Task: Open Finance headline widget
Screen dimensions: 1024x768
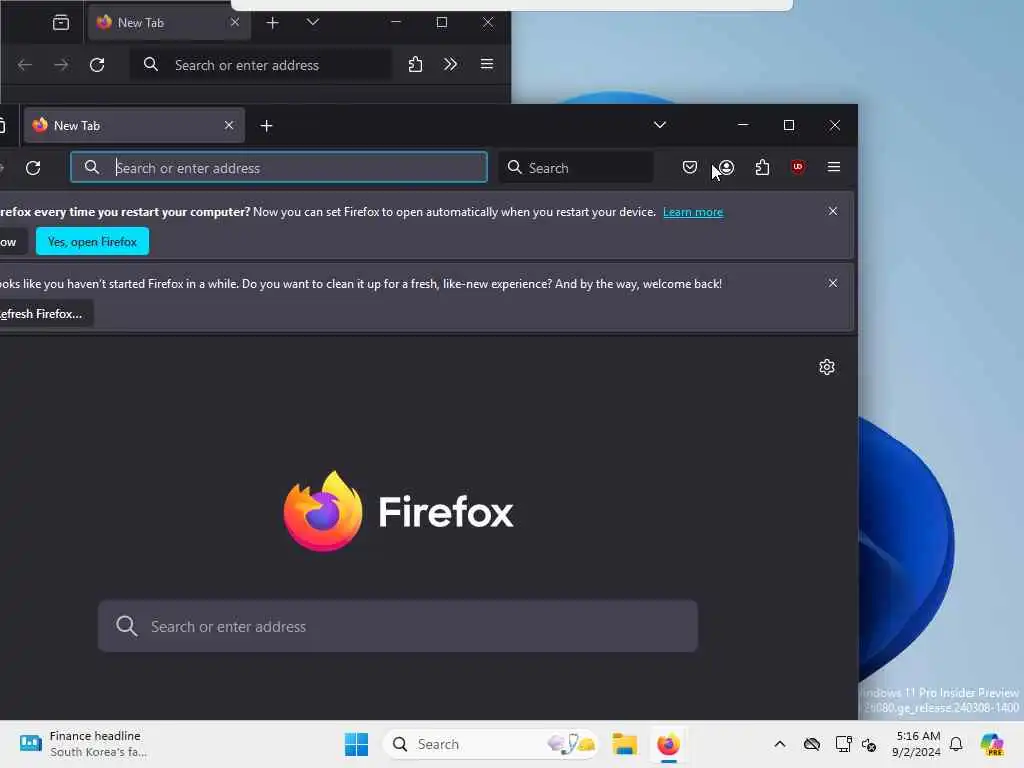Action: coord(84,744)
